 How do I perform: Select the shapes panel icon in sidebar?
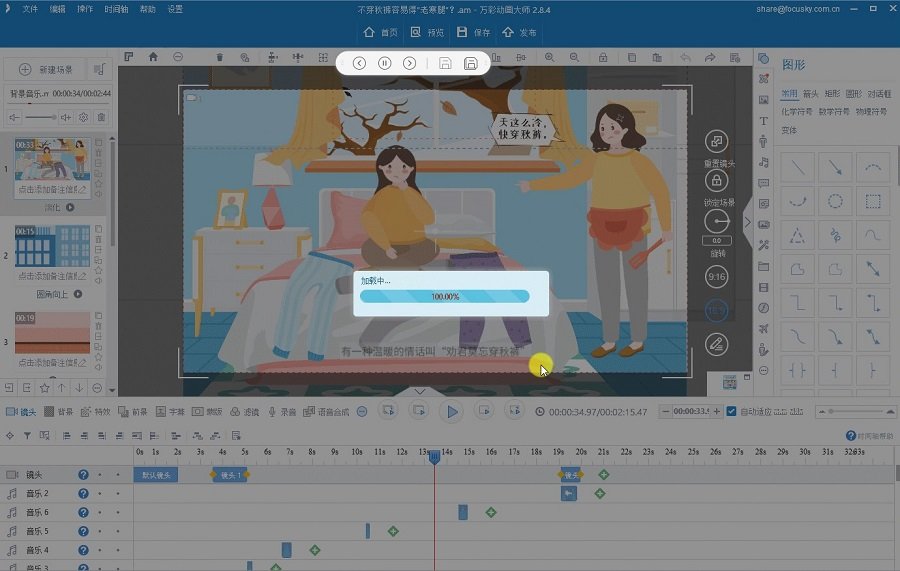[763, 59]
